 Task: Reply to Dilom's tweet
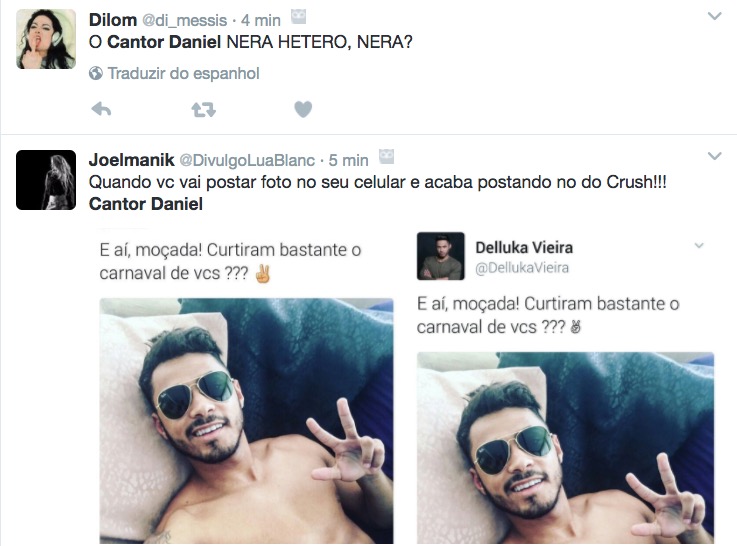point(101,109)
